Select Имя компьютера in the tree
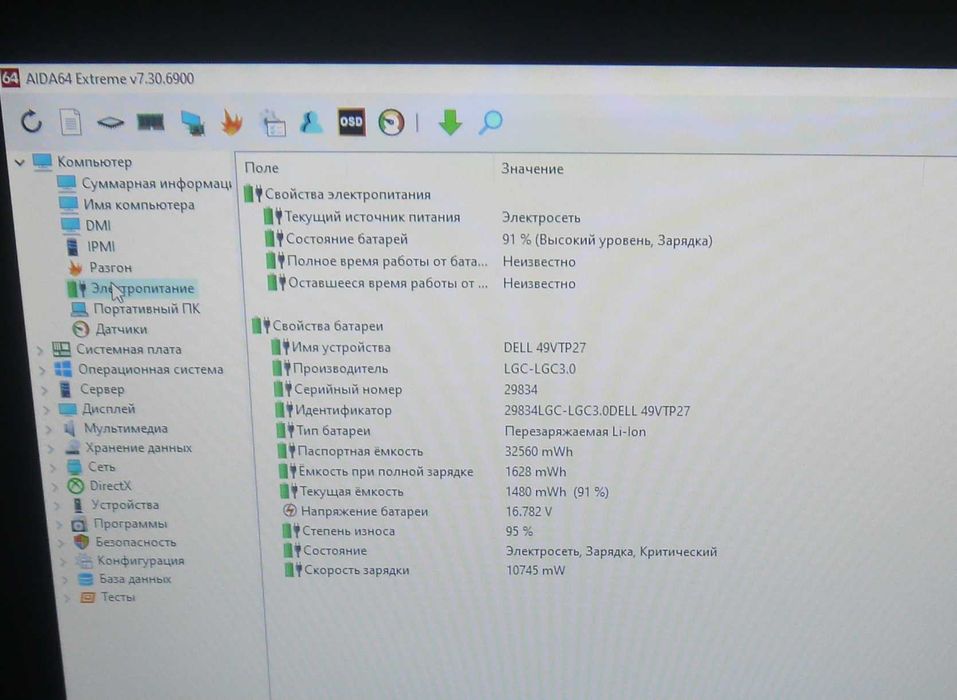This screenshot has width=957, height=700. pyautogui.click(x=127, y=204)
